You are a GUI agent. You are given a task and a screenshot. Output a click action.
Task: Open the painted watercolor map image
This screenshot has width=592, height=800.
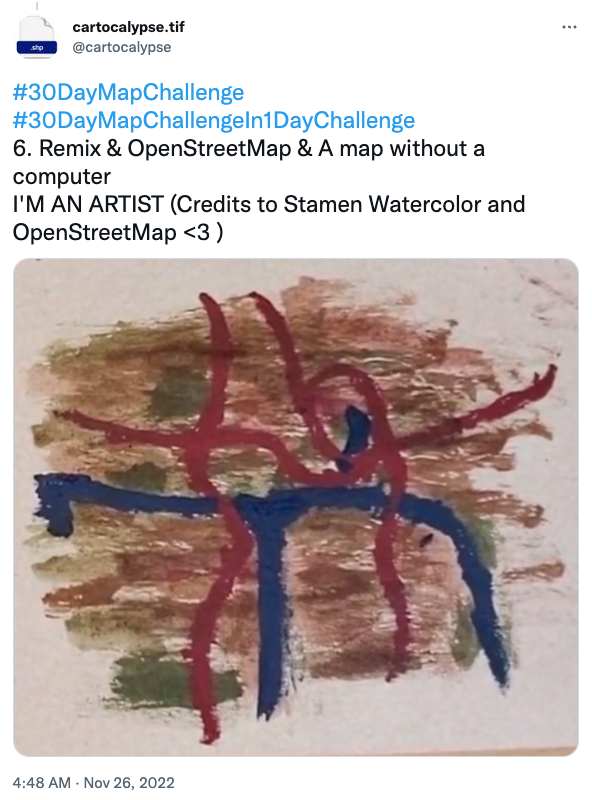[x=296, y=507]
